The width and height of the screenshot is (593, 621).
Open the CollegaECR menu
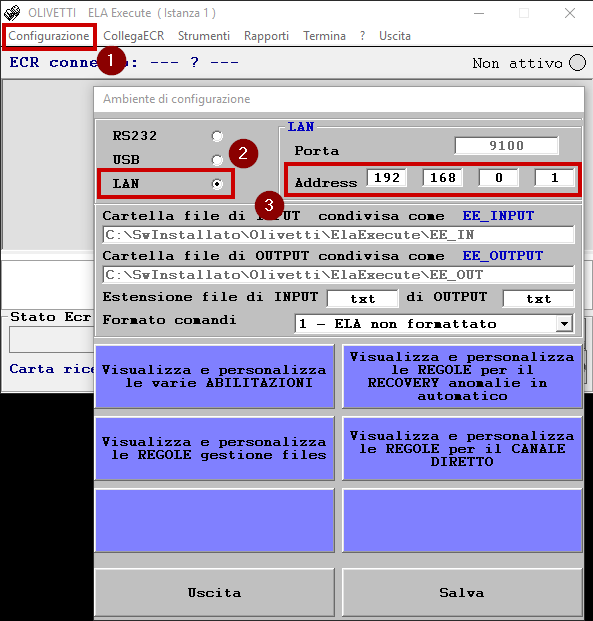click(x=133, y=36)
